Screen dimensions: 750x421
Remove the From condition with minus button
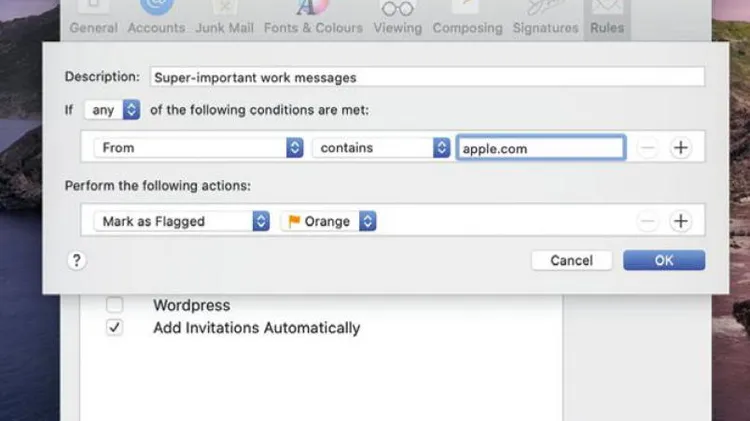(x=648, y=148)
